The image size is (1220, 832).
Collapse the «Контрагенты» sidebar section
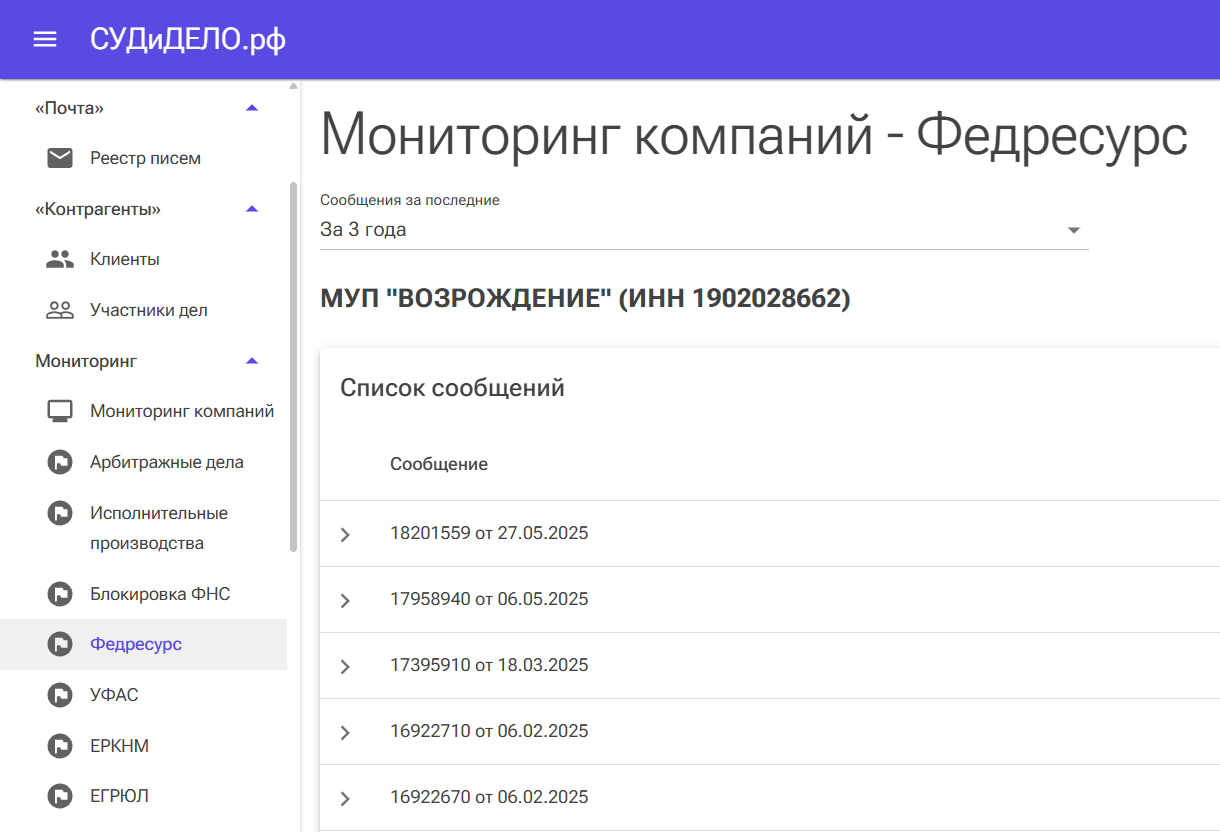coord(252,209)
